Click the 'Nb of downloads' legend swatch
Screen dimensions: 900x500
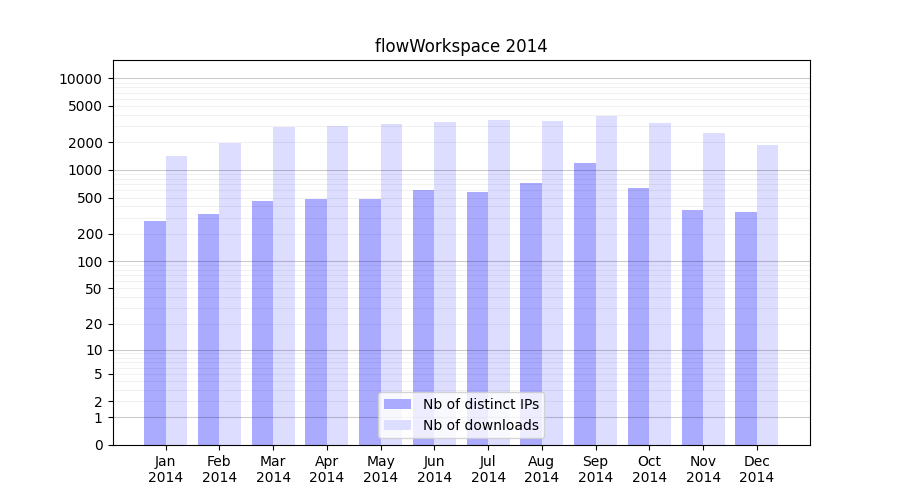tap(397, 425)
